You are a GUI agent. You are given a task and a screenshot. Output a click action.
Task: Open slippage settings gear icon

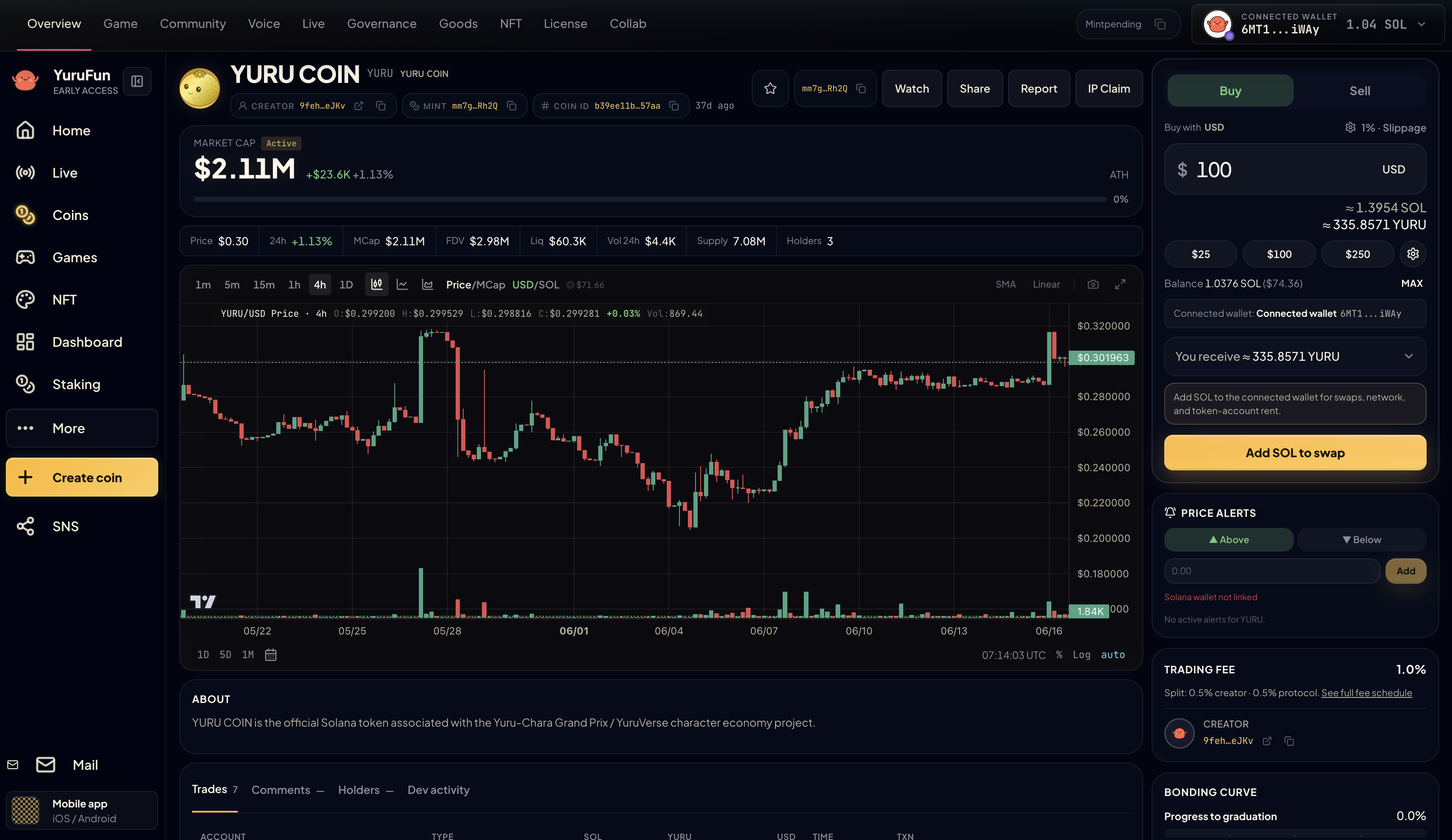1350,128
